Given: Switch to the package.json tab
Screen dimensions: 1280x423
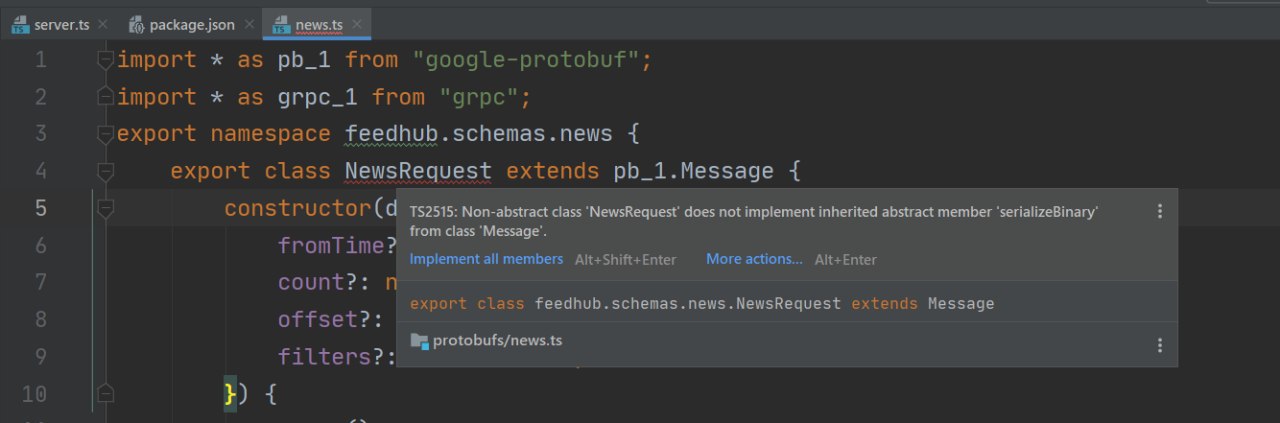Looking at the screenshot, I should click(190, 24).
